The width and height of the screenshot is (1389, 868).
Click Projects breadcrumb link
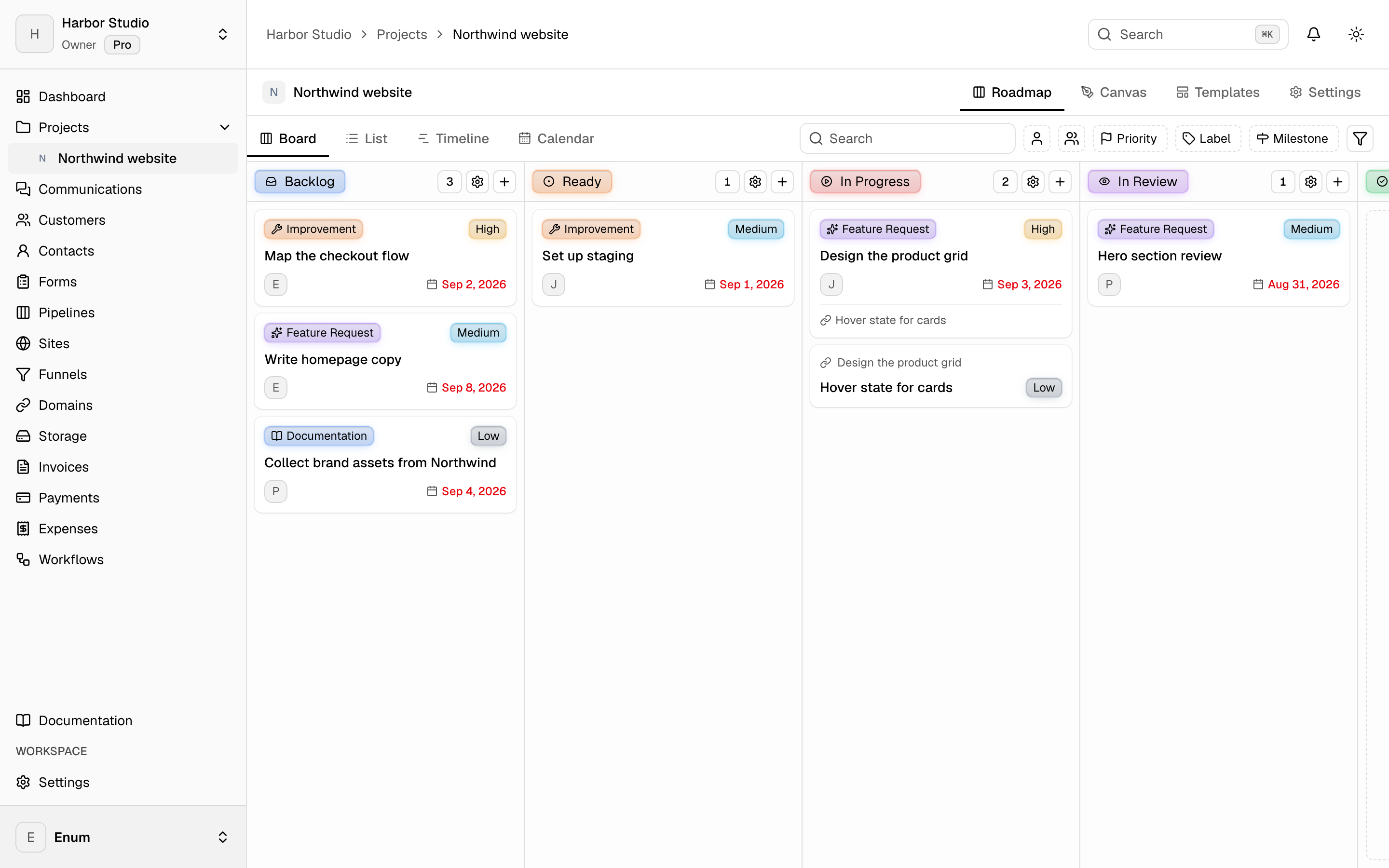pos(402,34)
